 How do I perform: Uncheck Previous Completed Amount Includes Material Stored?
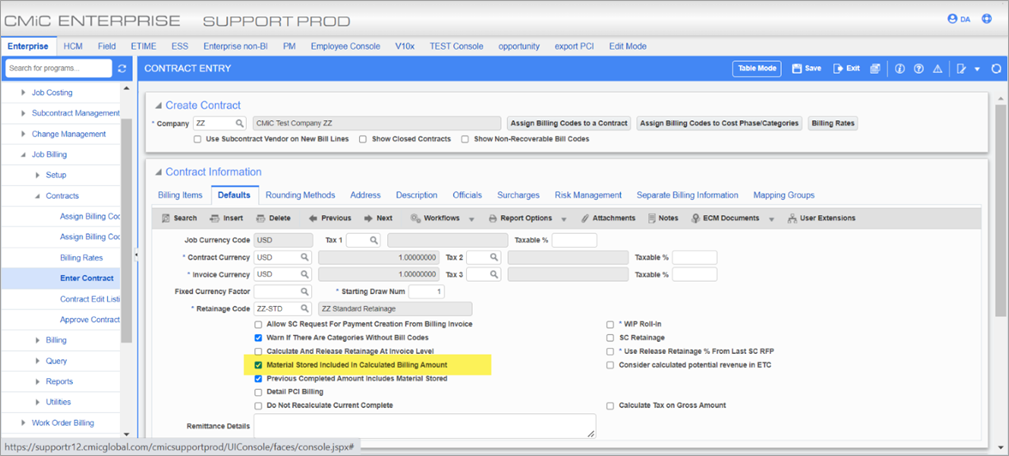click(x=259, y=379)
